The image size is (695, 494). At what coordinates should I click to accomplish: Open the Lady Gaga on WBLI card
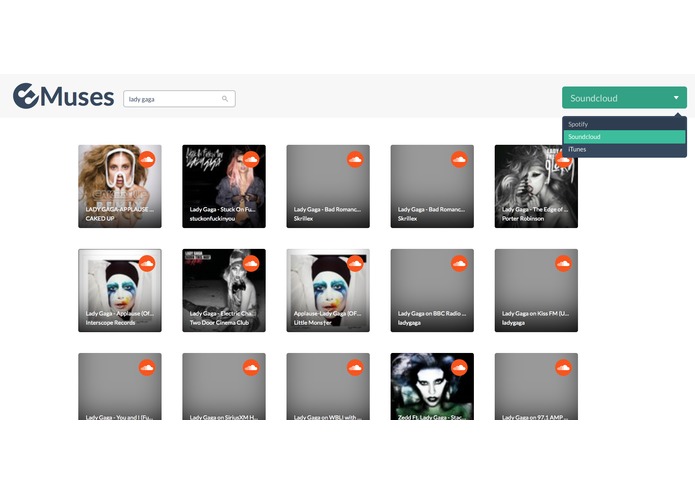(328, 386)
